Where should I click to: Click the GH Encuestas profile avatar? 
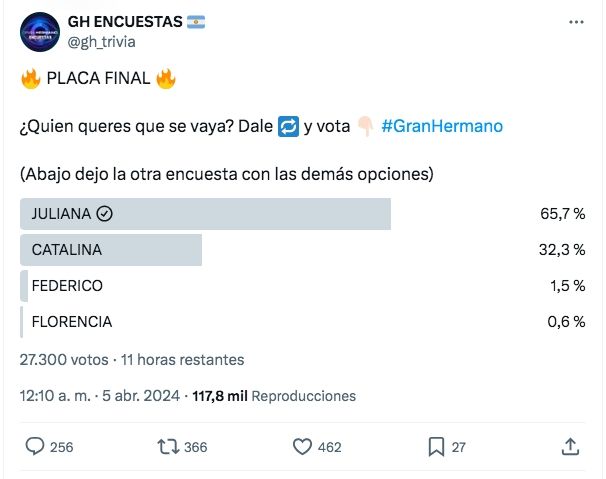click(39, 32)
